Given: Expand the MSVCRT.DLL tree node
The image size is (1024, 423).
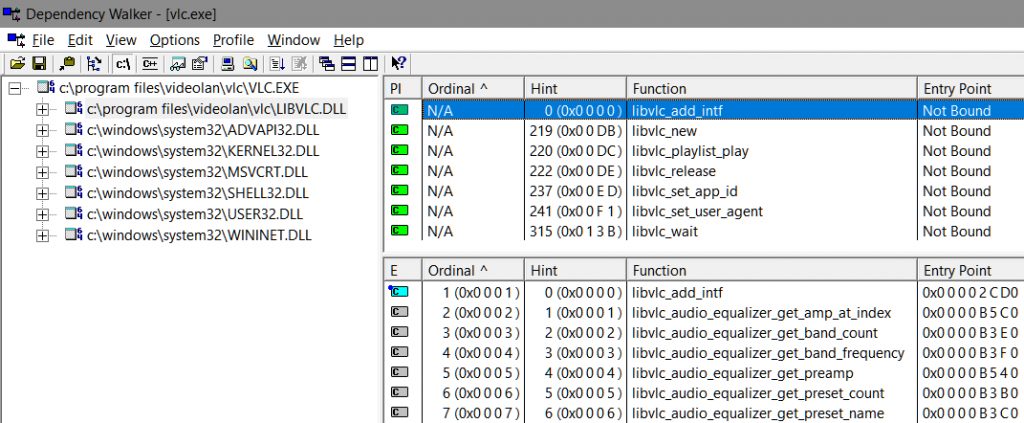Looking at the screenshot, I should 42,172.
